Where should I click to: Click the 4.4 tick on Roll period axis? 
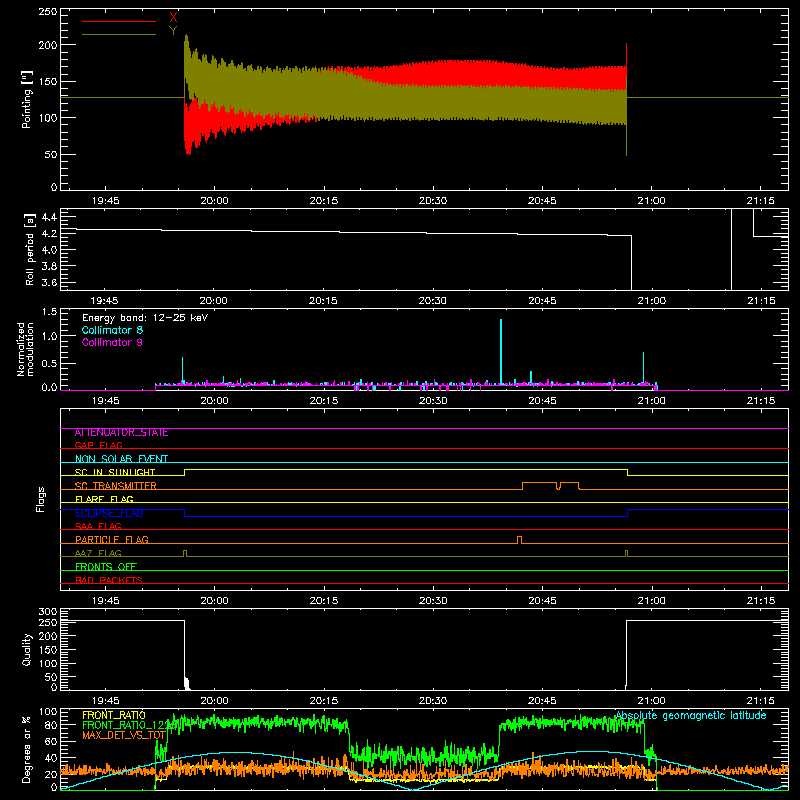click(49, 217)
